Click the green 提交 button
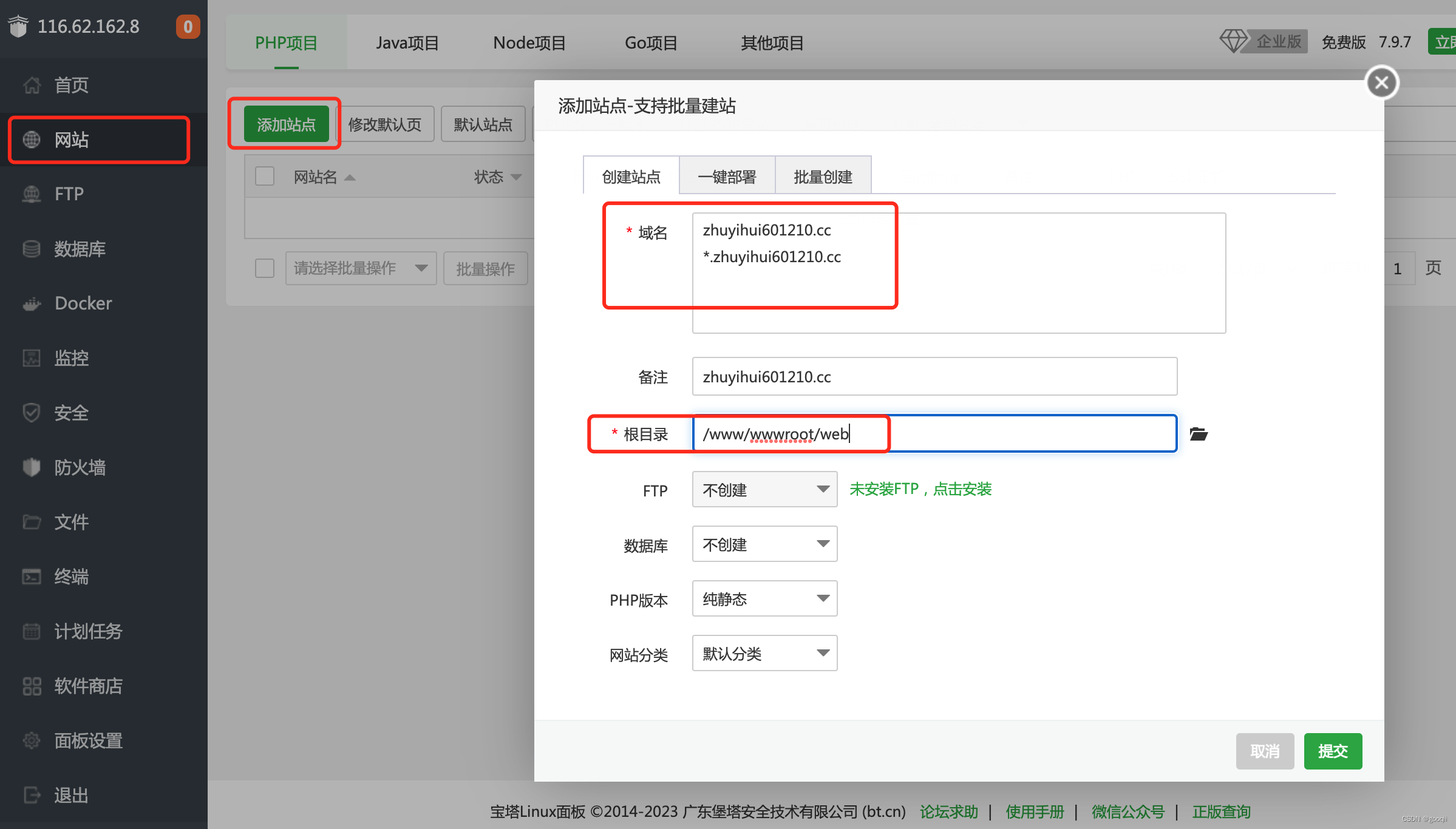1456x829 pixels. (1333, 751)
